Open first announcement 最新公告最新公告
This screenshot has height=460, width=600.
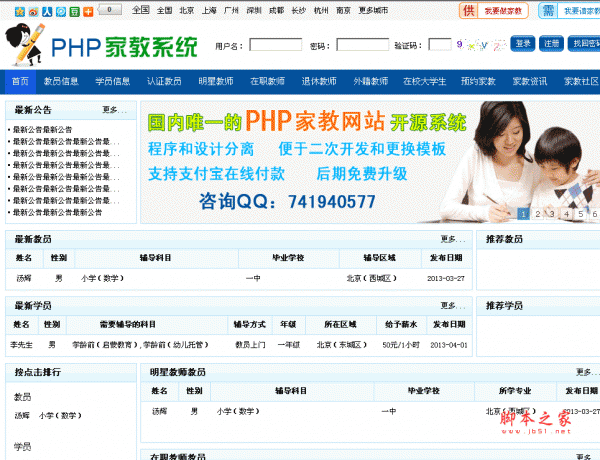pyautogui.click(x=42, y=130)
